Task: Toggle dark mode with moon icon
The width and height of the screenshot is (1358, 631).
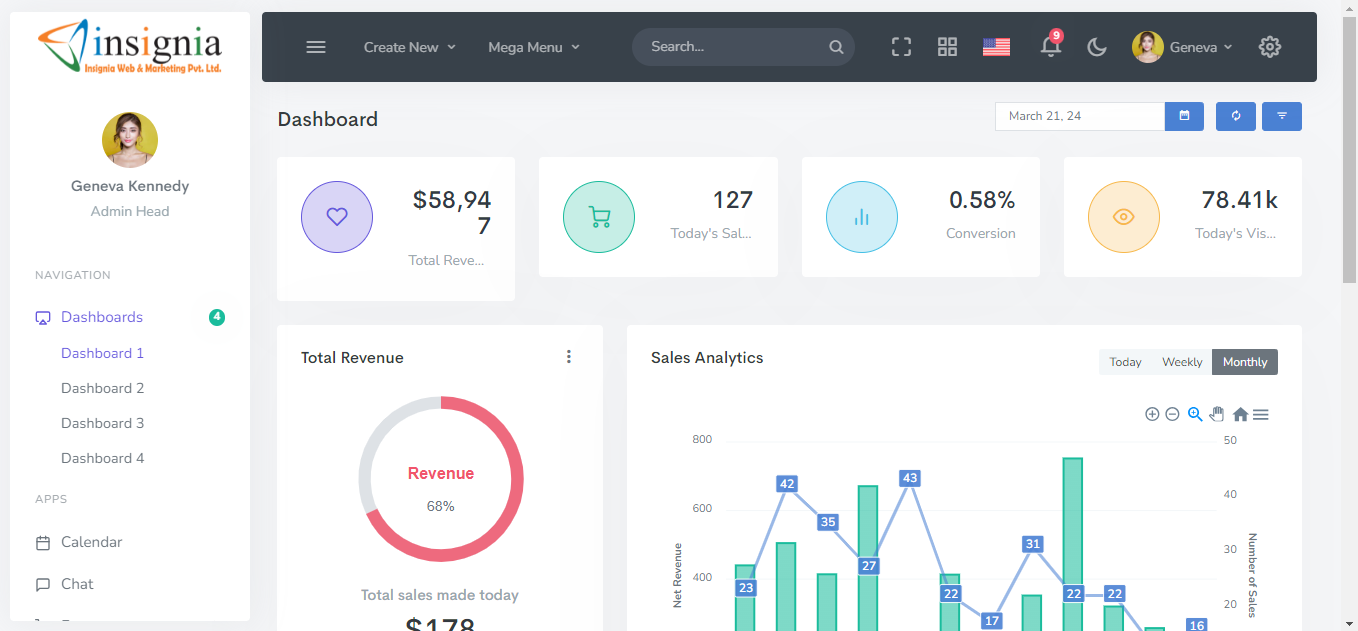Action: (x=1097, y=47)
